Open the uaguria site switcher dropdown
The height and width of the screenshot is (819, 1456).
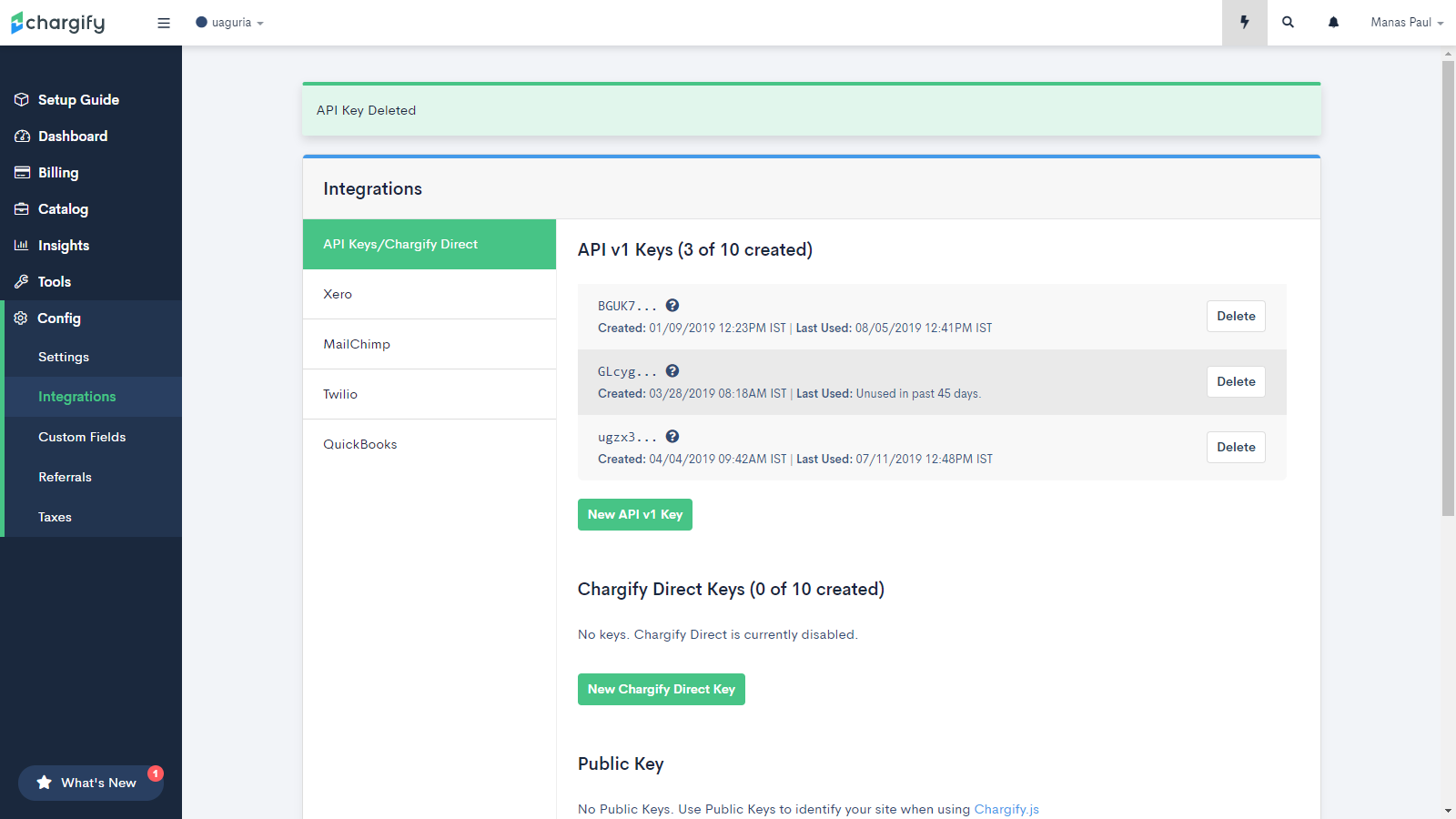click(x=229, y=23)
